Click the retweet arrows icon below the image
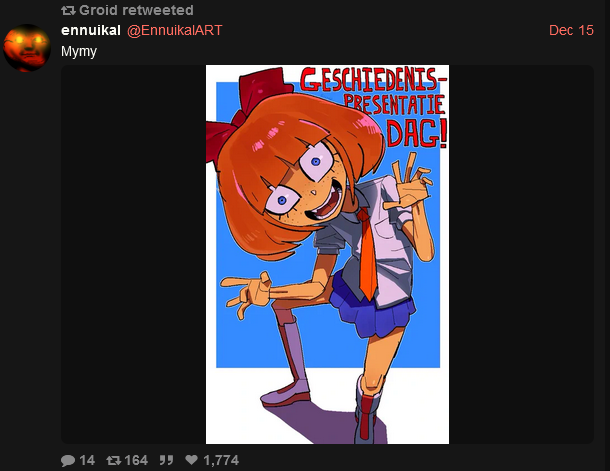Image resolution: width=610 pixels, height=471 pixels. coord(114,460)
